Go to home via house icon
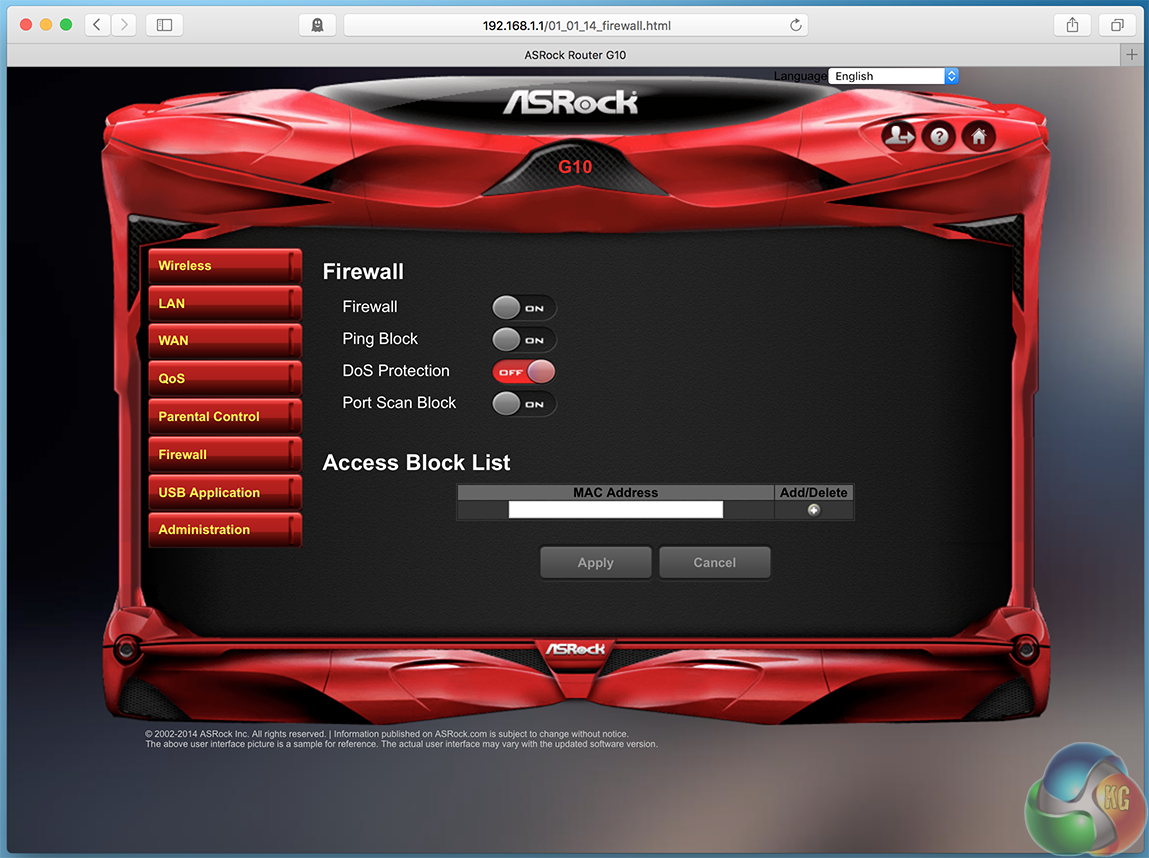The width and height of the screenshot is (1149, 858). [979, 136]
